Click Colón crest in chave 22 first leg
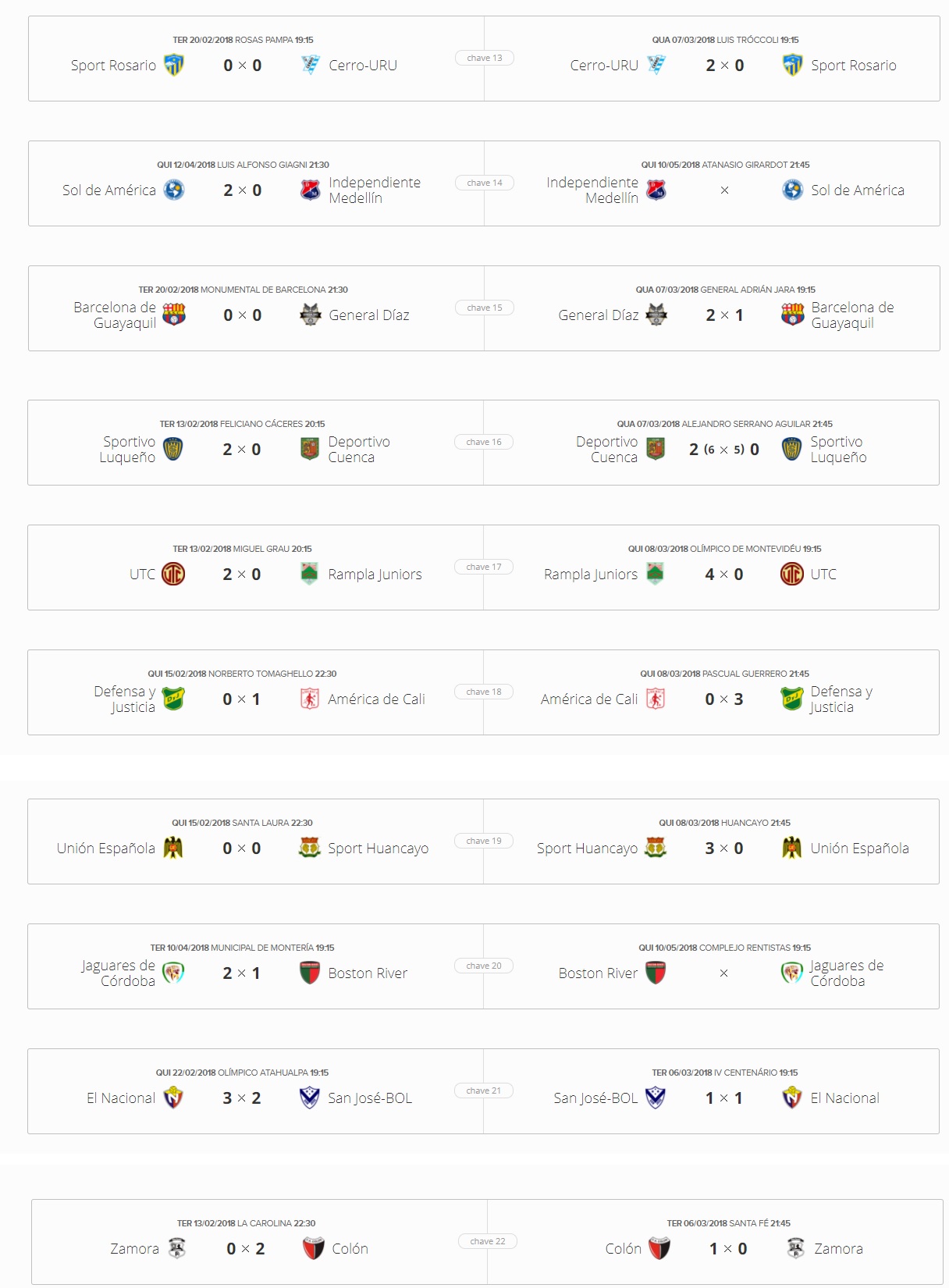949x1288 pixels. coord(313,1249)
